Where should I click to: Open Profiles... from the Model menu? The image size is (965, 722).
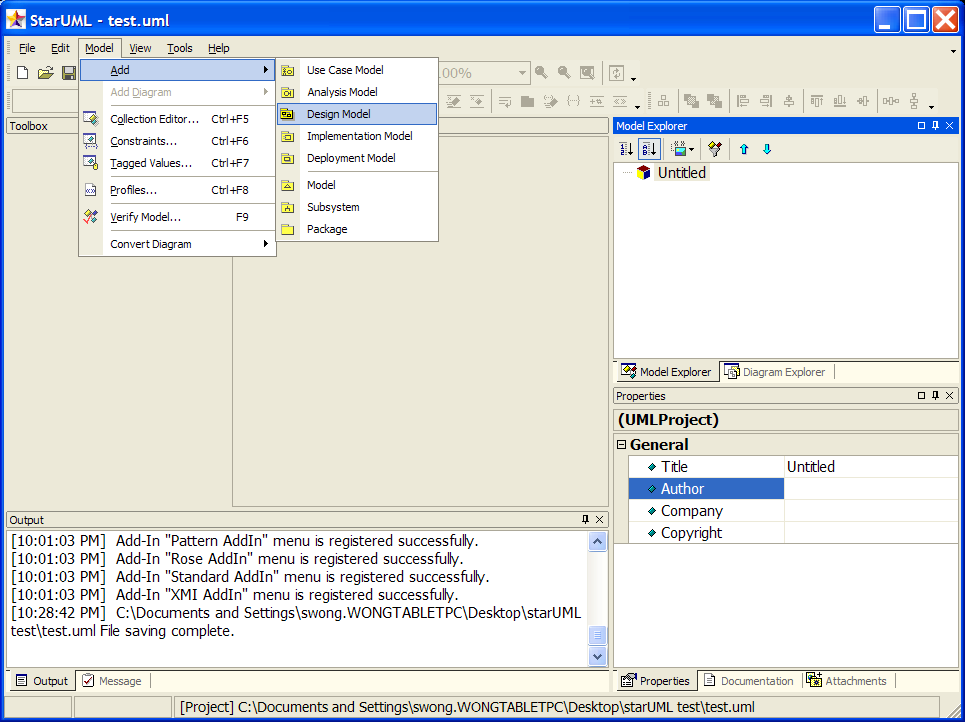(177, 190)
